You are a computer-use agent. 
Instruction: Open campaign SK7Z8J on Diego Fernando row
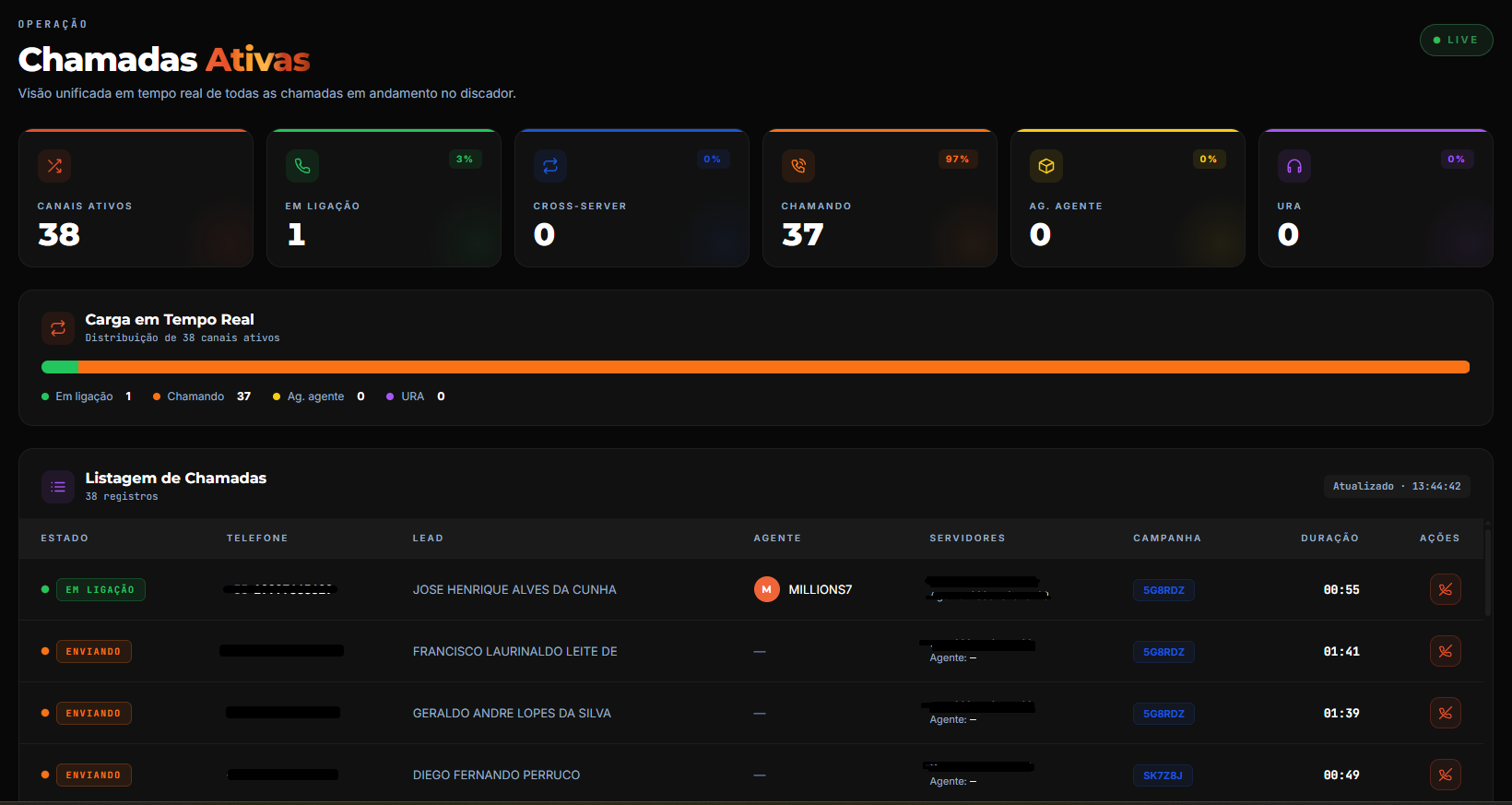1163,775
